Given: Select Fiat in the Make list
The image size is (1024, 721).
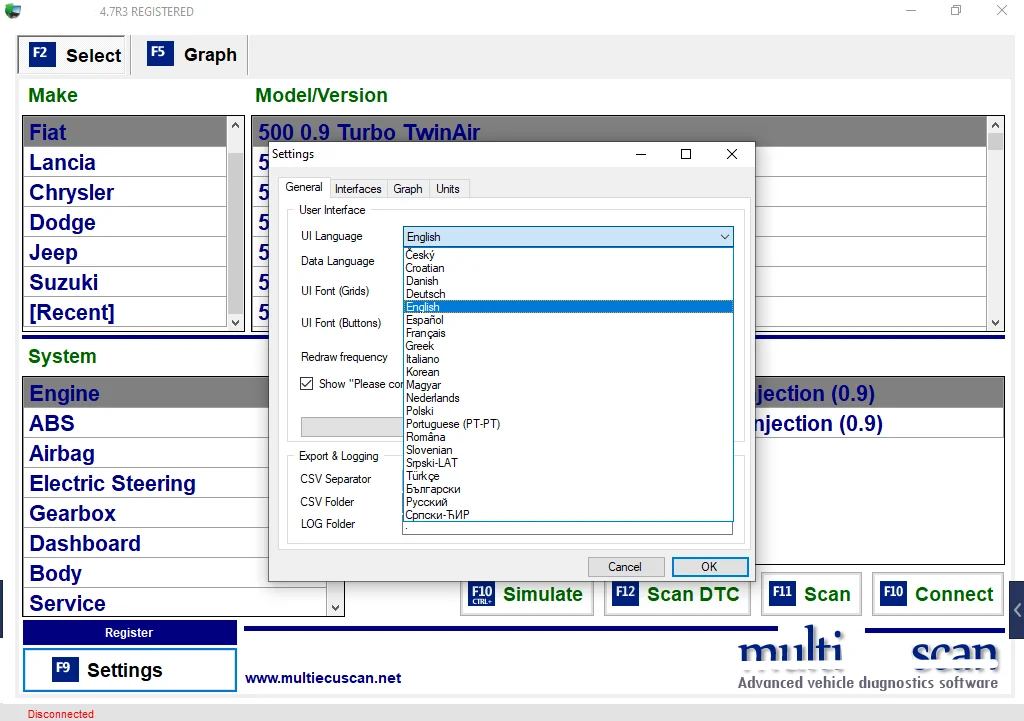Looking at the screenshot, I should [125, 132].
